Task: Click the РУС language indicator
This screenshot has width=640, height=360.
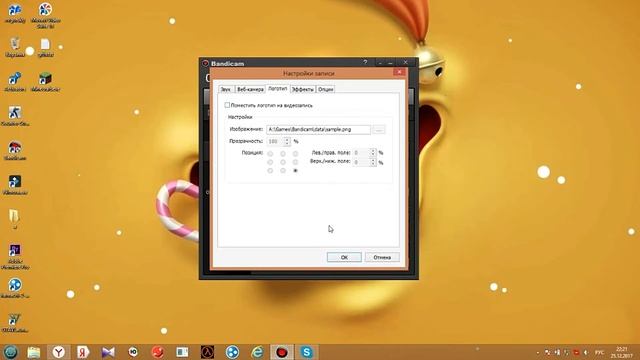Action: point(600,352)
